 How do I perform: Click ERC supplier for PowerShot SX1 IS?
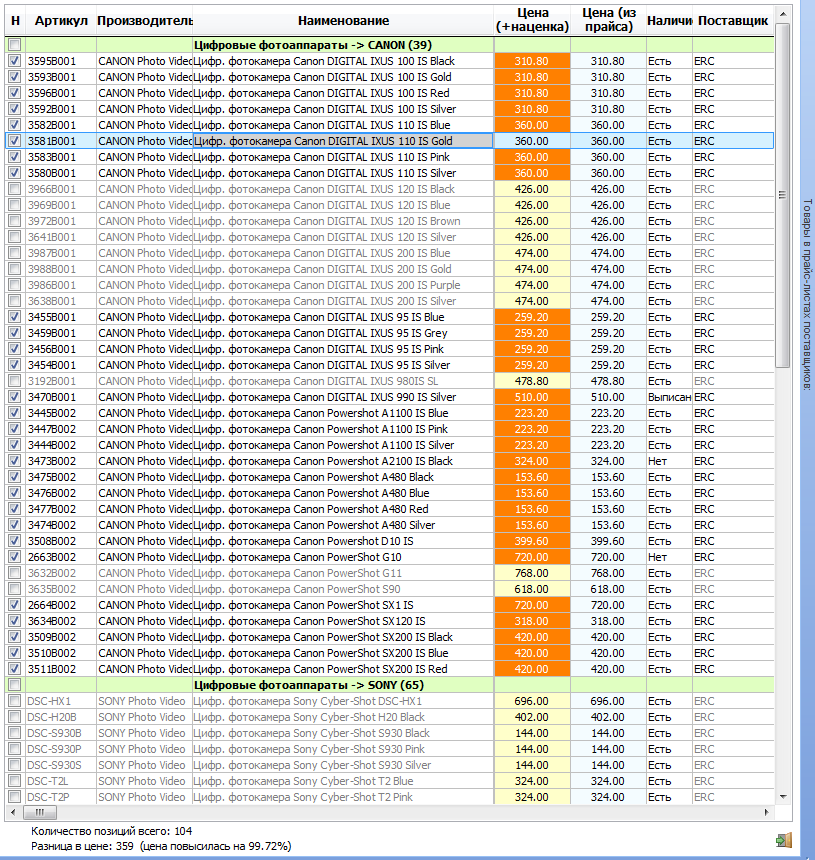point(733,605)
